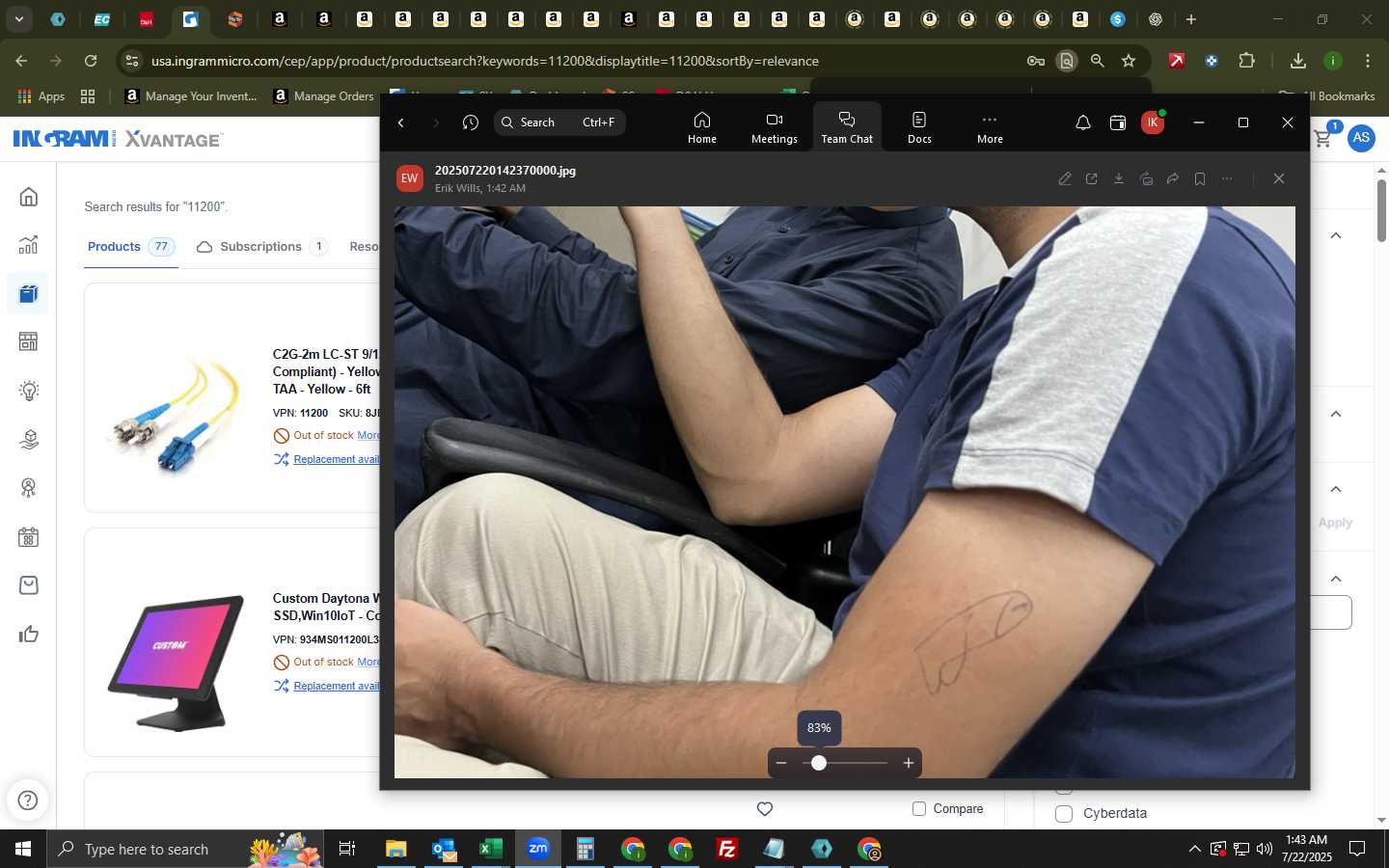1389x868 pixels.
Task: Open Manage Orders bookmark
Action: (x=324, y=96)
